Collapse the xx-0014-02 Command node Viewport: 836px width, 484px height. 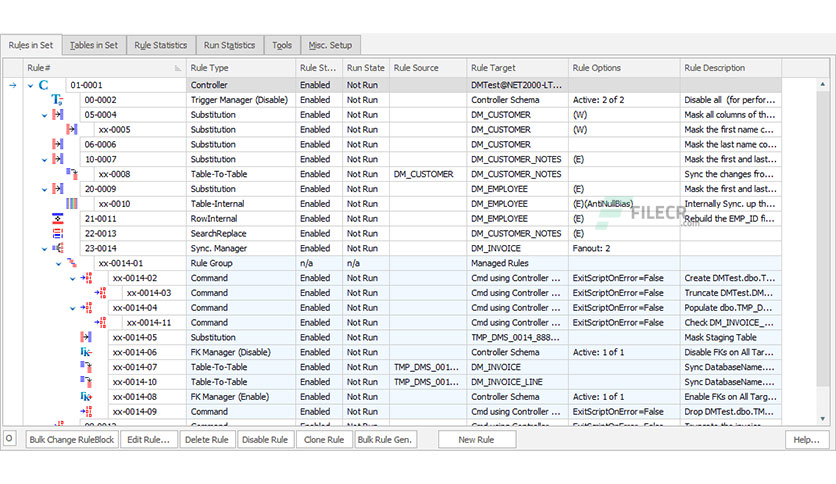point(73,278)
